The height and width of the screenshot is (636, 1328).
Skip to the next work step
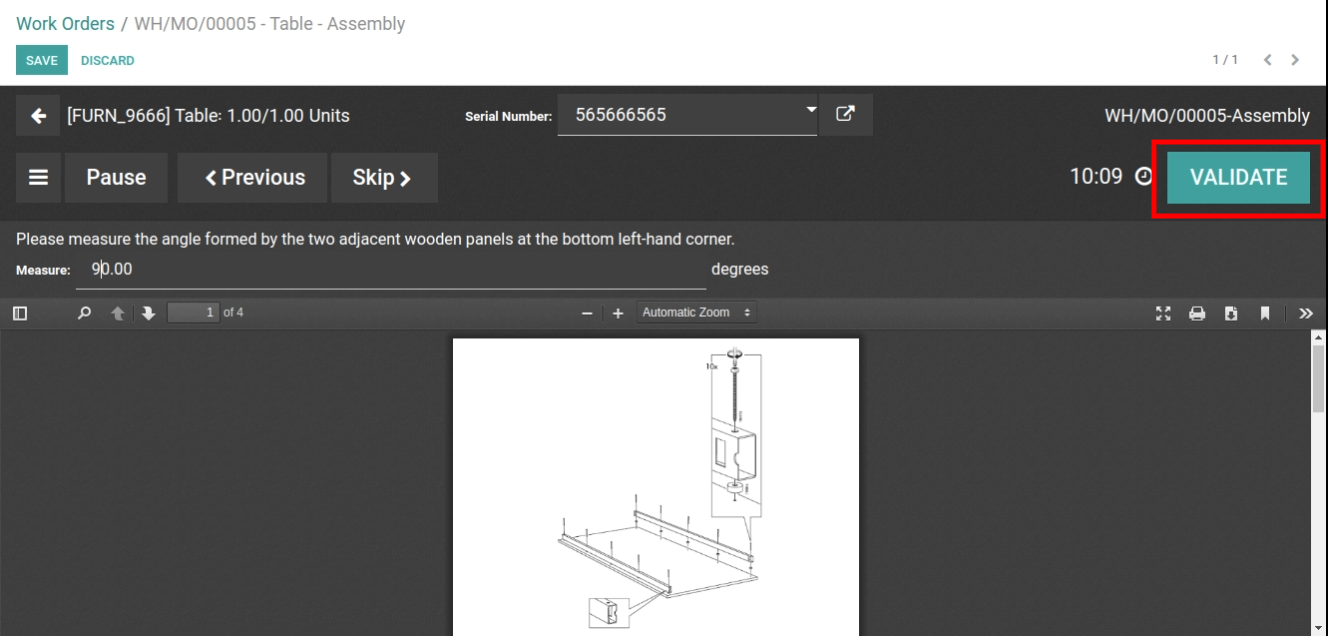(384, 177)
